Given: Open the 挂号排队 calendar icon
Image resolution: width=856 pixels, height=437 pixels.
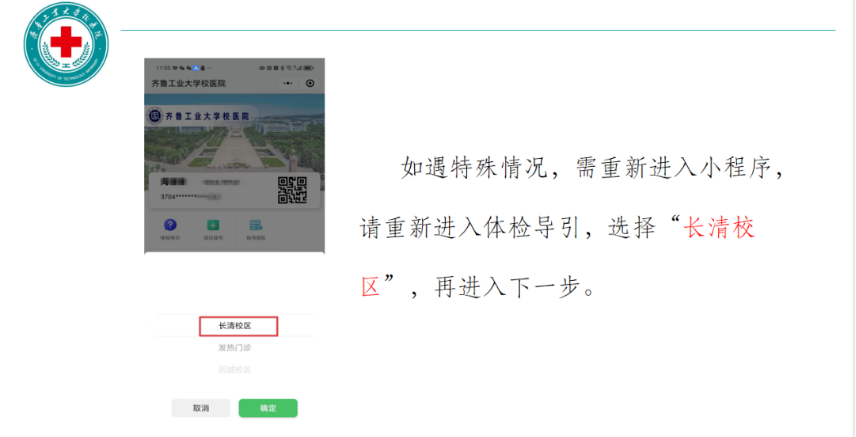Looking at the screenshot, I should pos(256,227).
